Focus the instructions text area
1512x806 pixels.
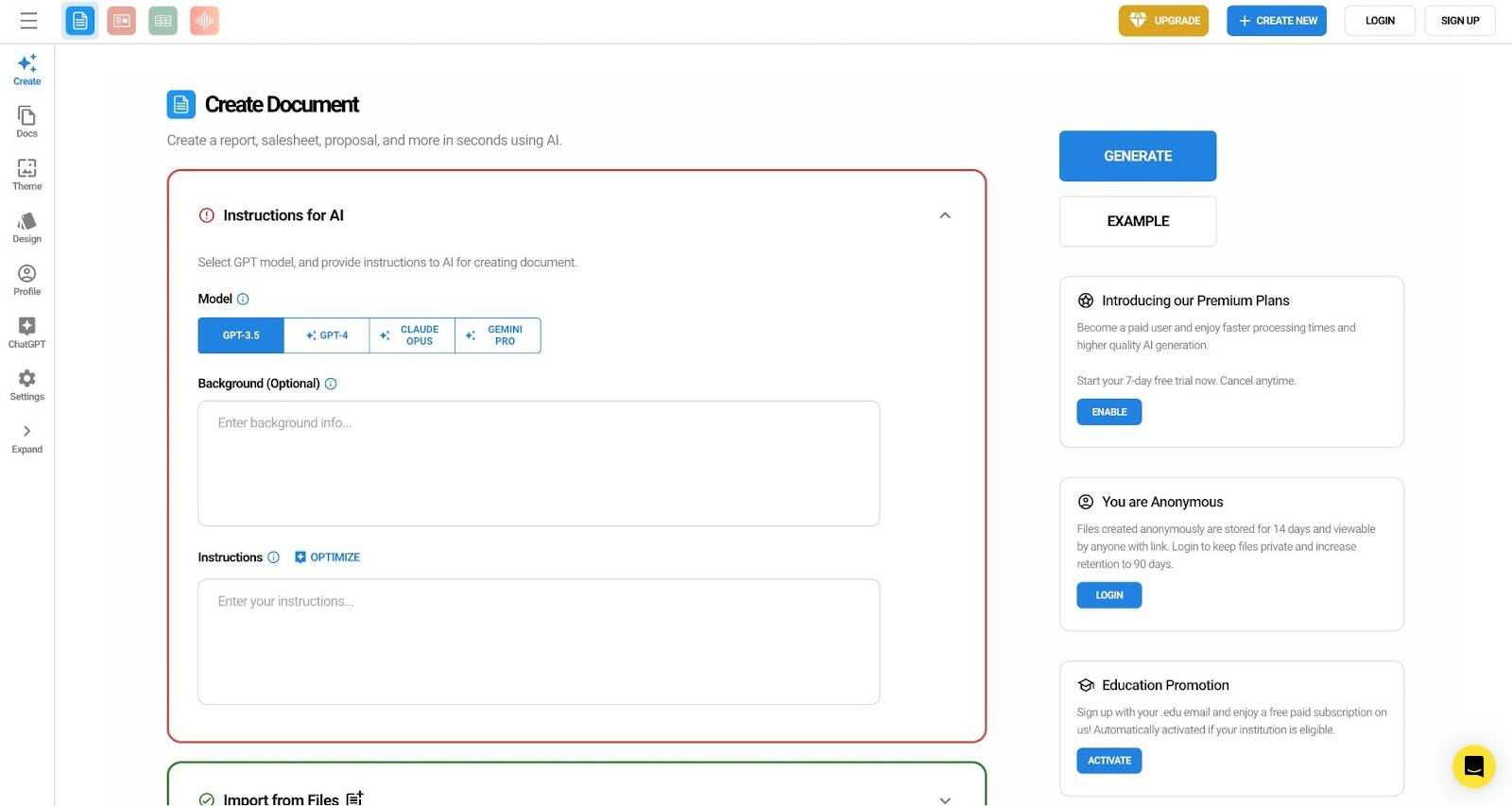point(539,642)
